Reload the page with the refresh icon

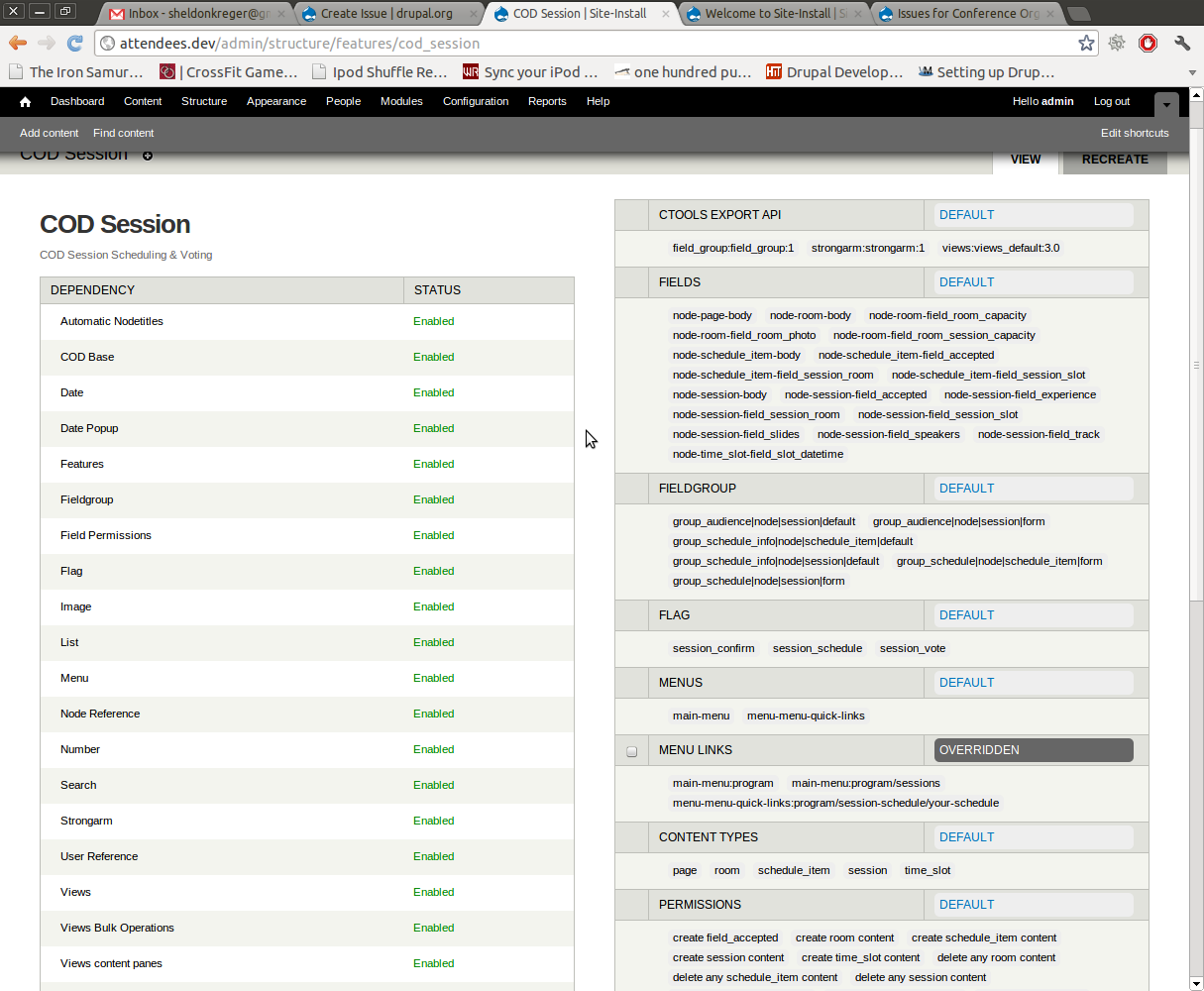point(74,43)
